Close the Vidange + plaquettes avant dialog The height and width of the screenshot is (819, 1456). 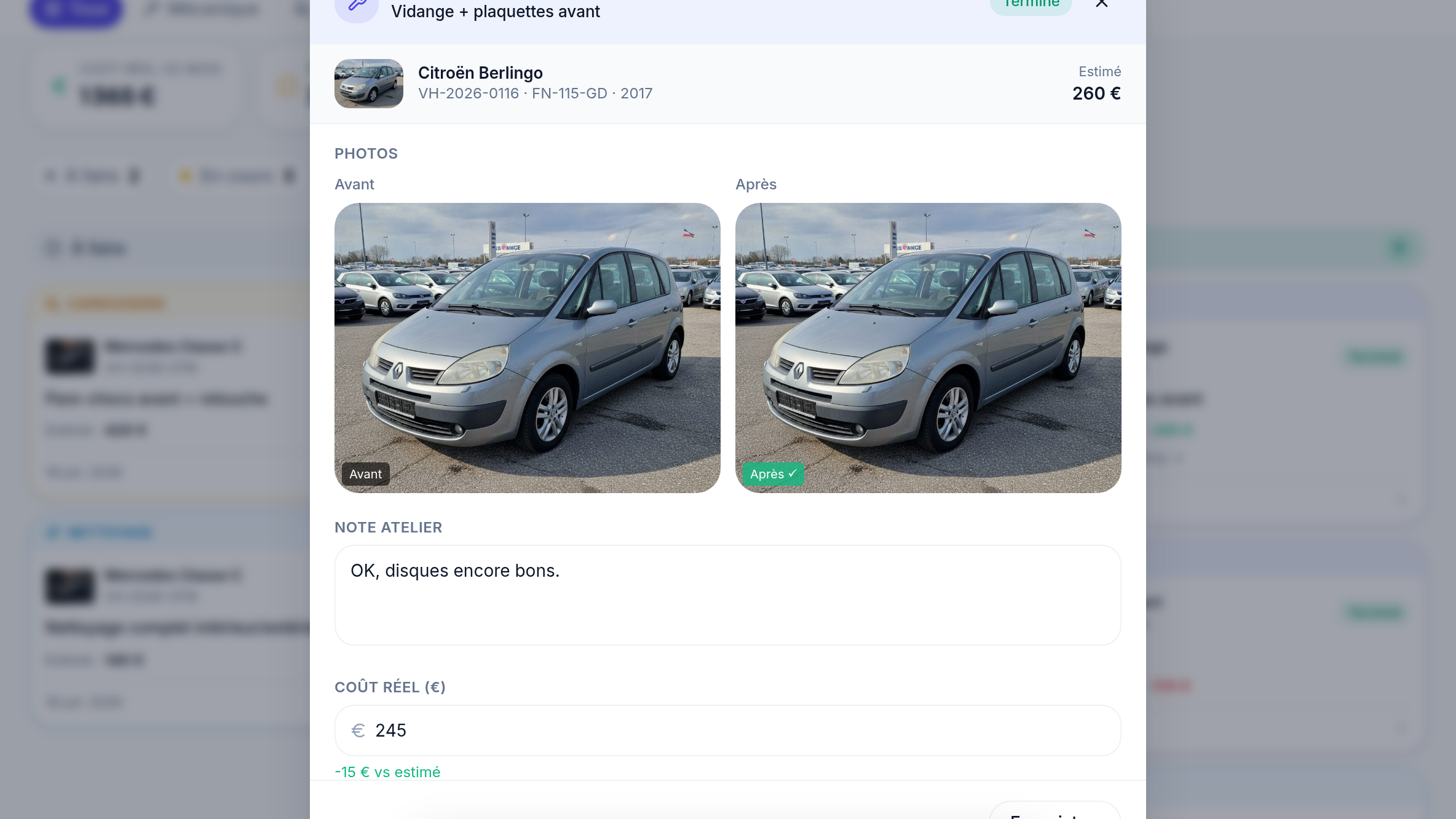(1102, 4)
